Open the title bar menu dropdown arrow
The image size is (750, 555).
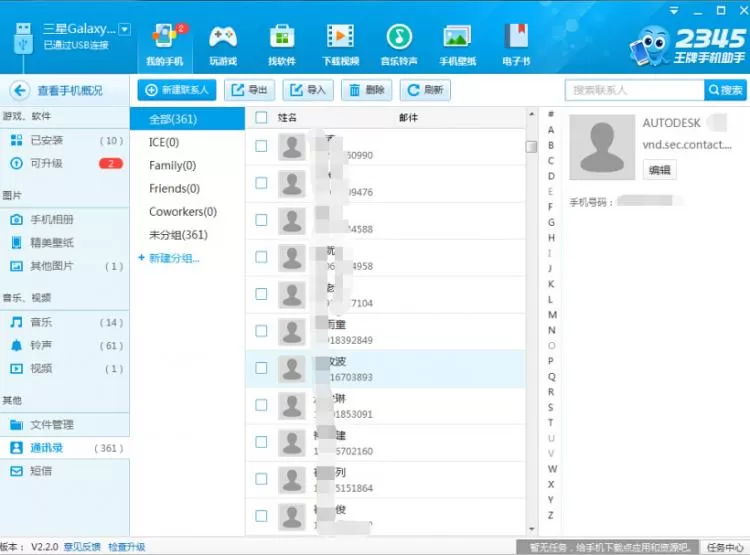coord(674,10)
